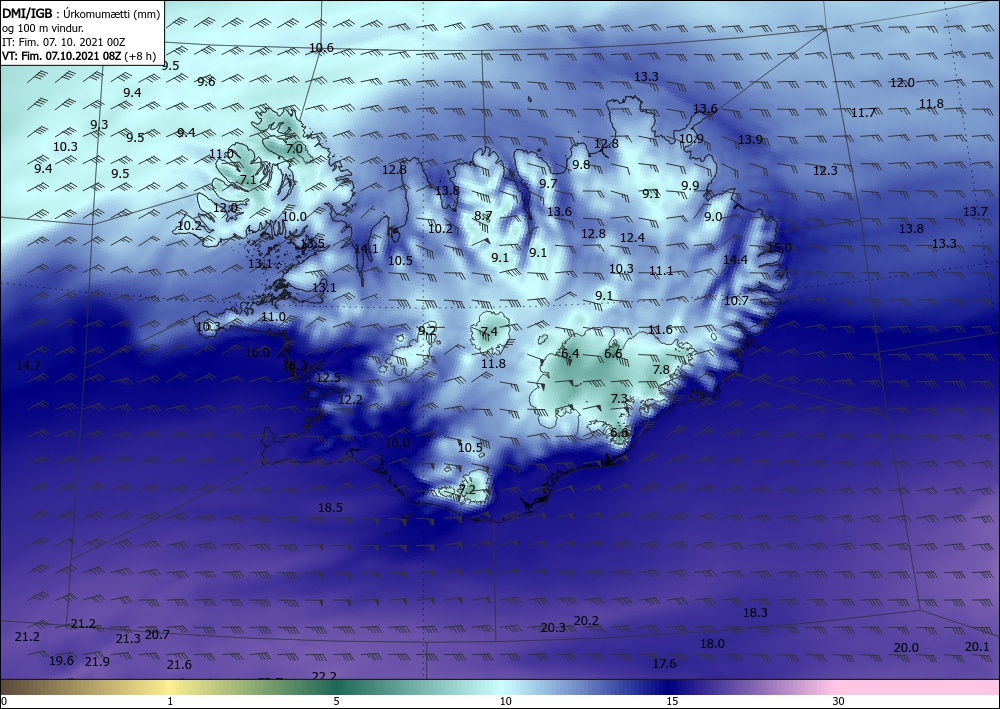The height and width of the screenshot is (709, 1000).
Task: Click the legend text "og 100 m vindur."
Action: pos(43,28)
